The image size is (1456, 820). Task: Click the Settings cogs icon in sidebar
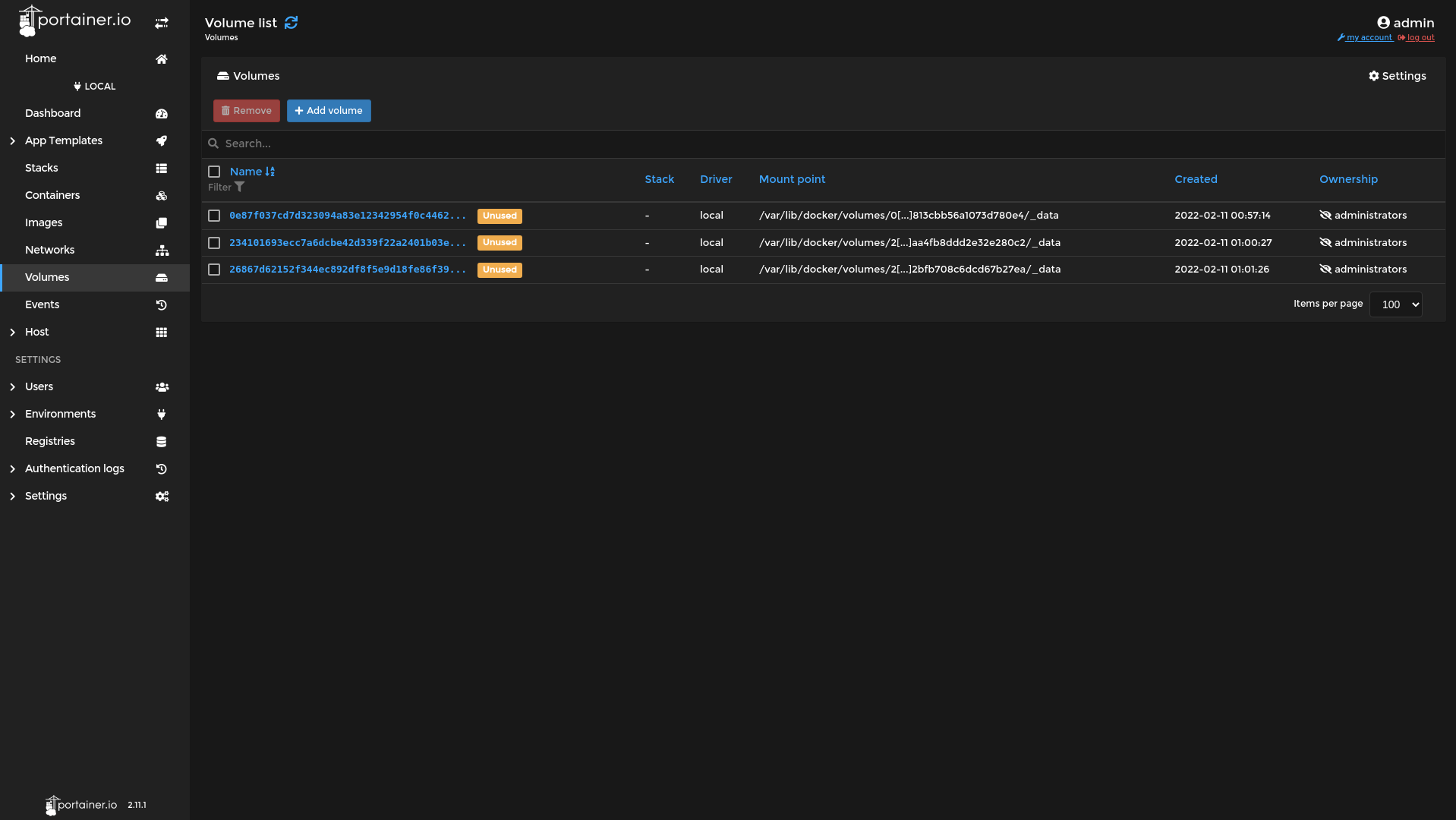pyautogui.click(x=162, y=497)
